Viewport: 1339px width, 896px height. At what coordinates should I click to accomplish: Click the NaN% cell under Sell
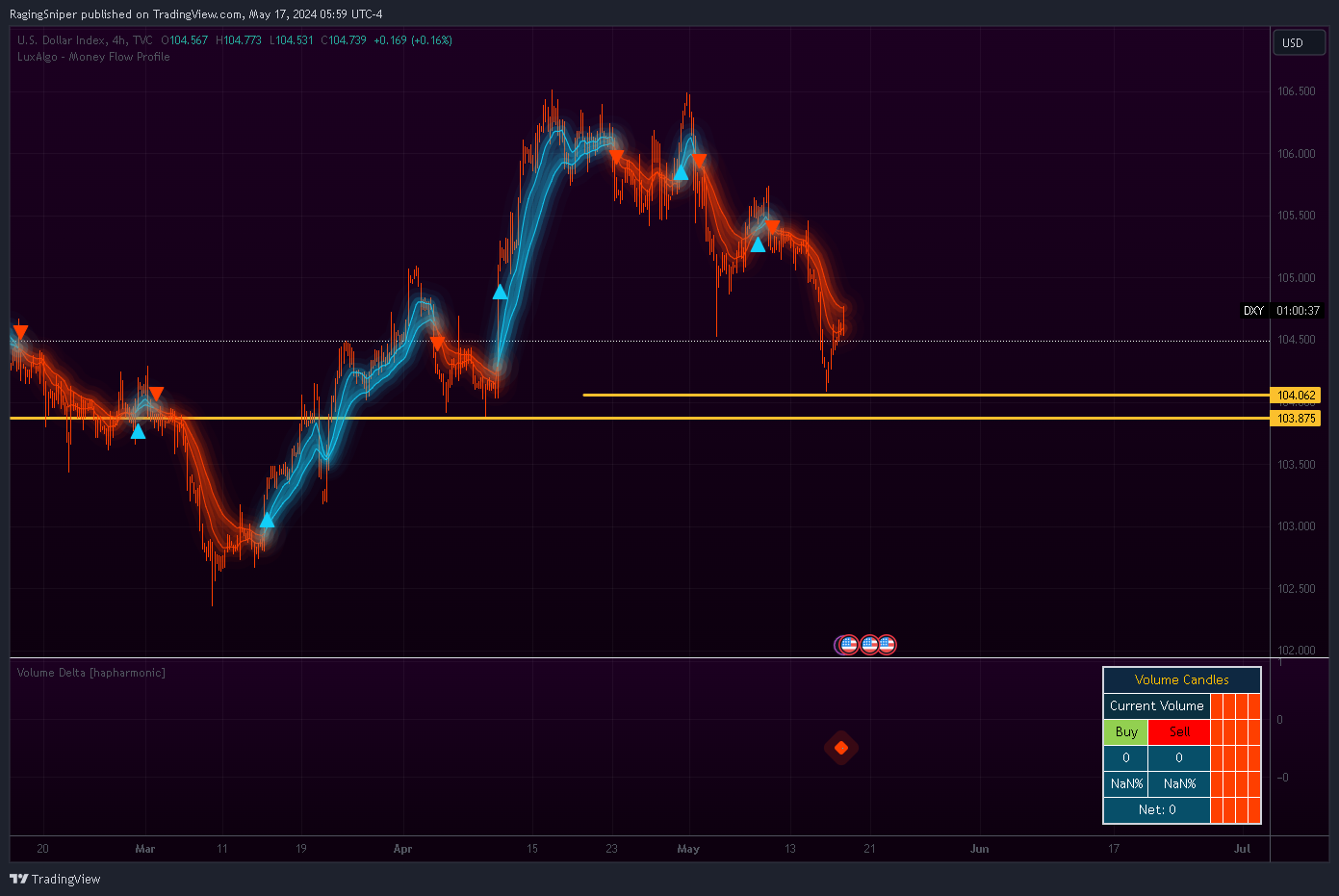[x=1179, y=783]
